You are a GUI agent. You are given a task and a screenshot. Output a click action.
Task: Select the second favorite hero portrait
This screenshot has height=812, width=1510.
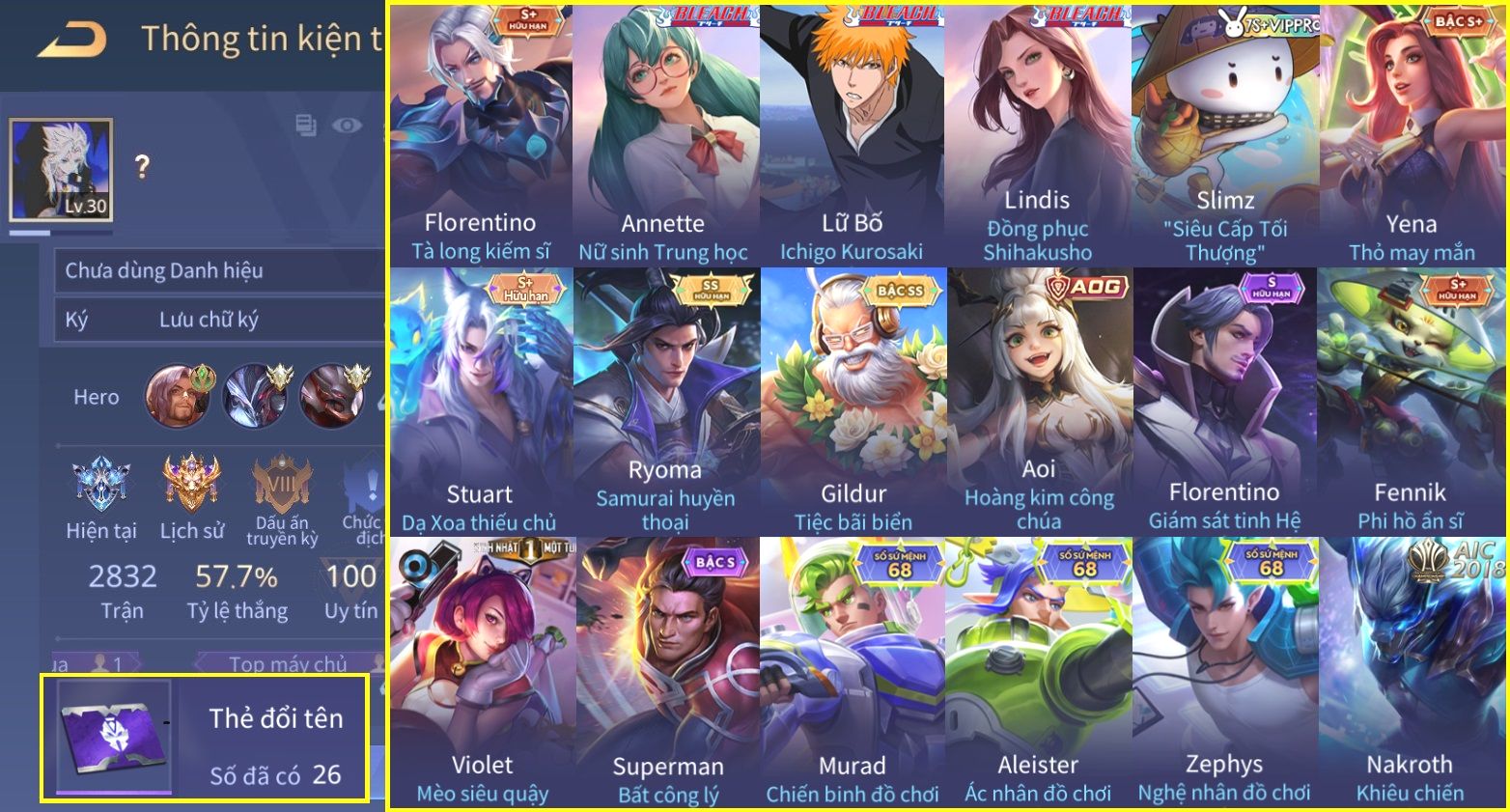tap(255, 396)
